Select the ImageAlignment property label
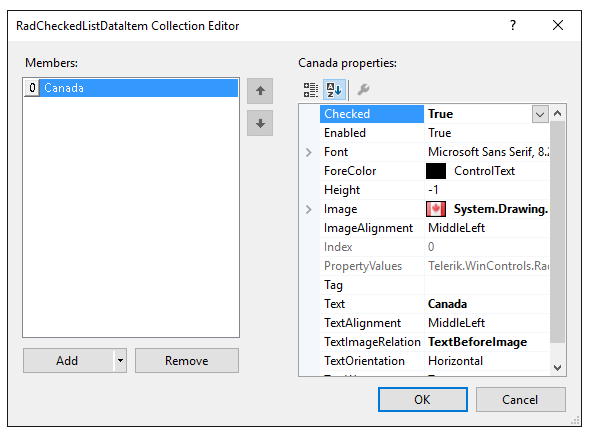595x437 pixels. 368,228
